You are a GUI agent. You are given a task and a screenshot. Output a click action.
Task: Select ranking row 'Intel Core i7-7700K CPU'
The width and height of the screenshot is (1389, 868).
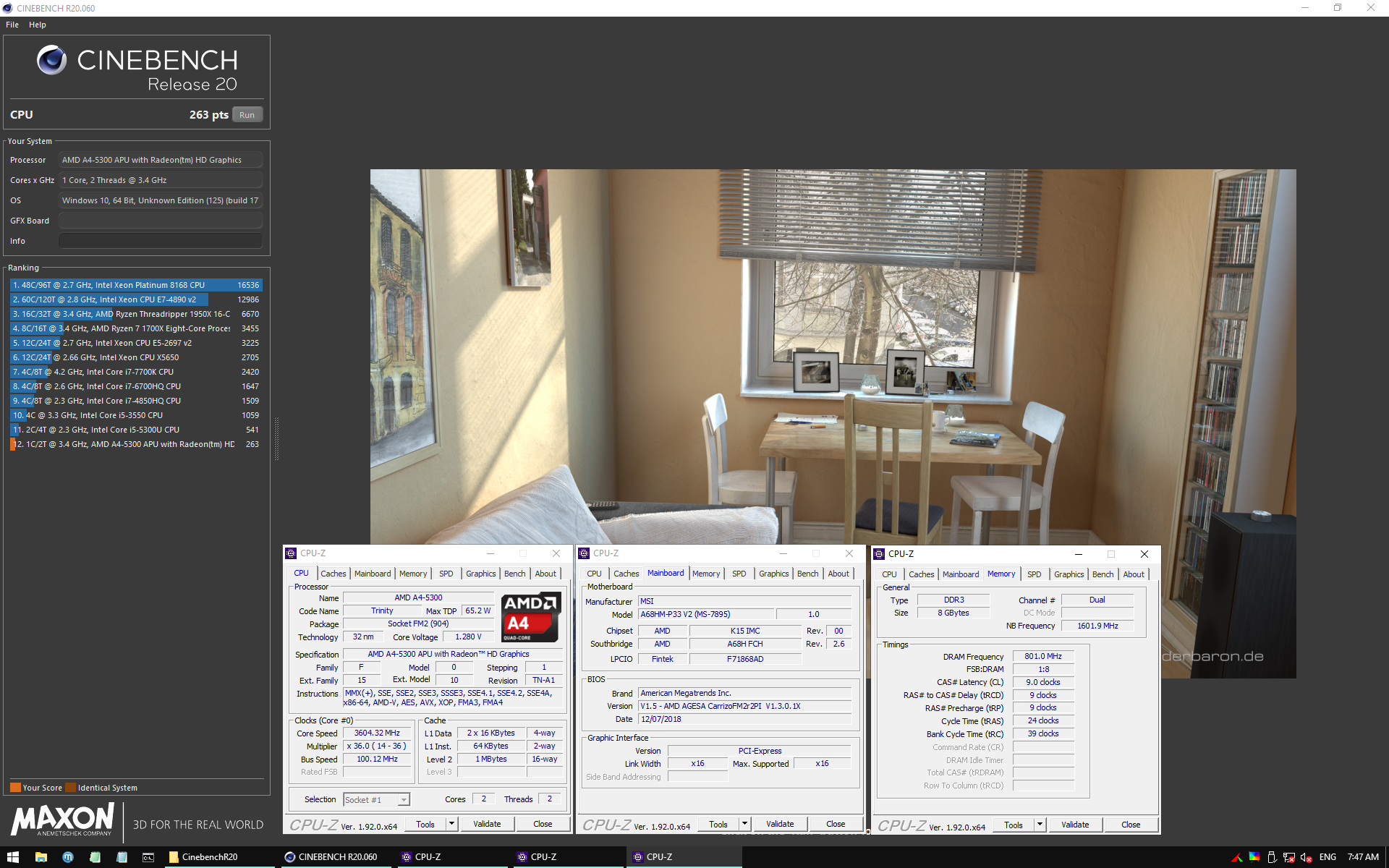(x=136, y=372)
